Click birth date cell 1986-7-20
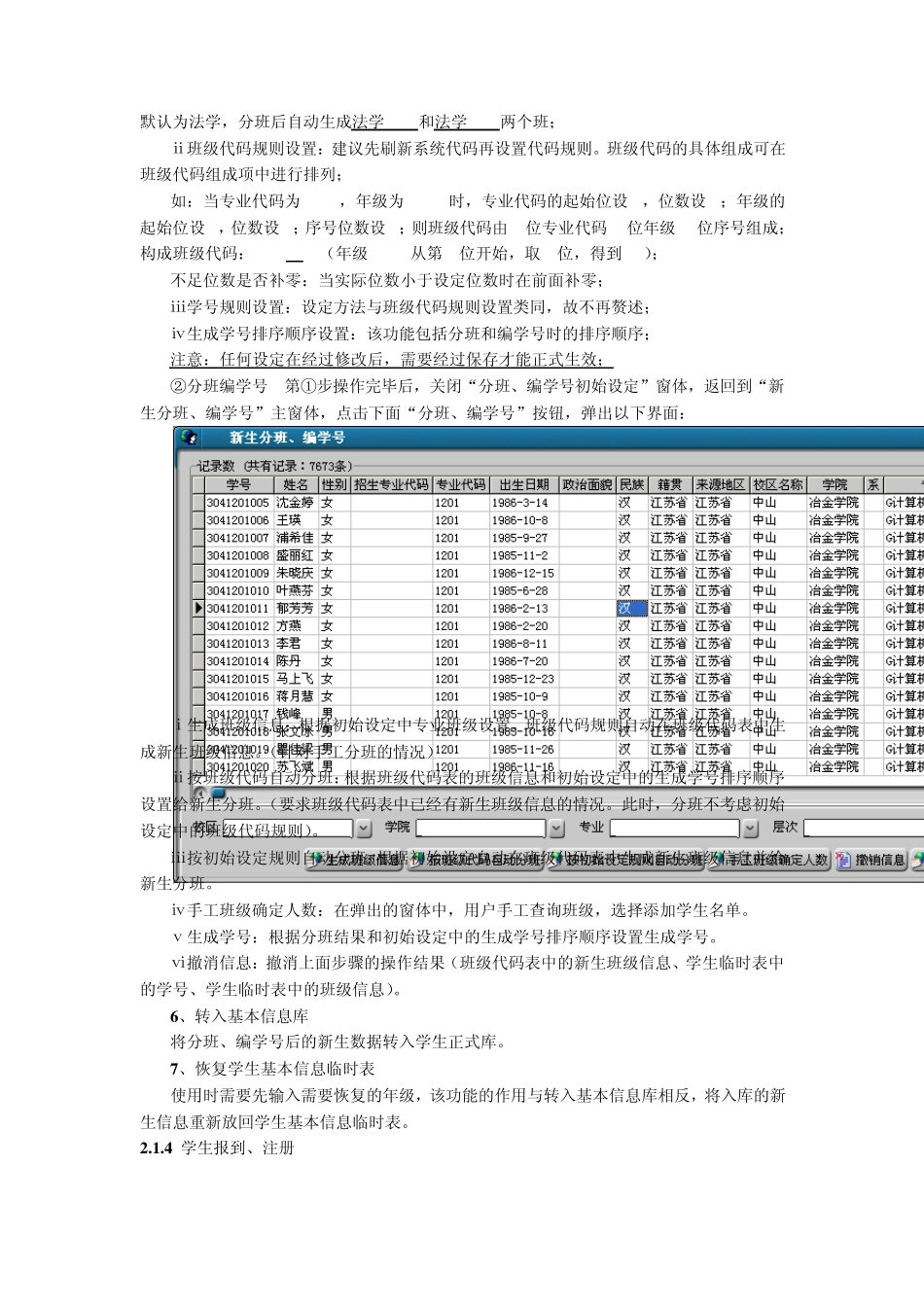 click(523, 660)
